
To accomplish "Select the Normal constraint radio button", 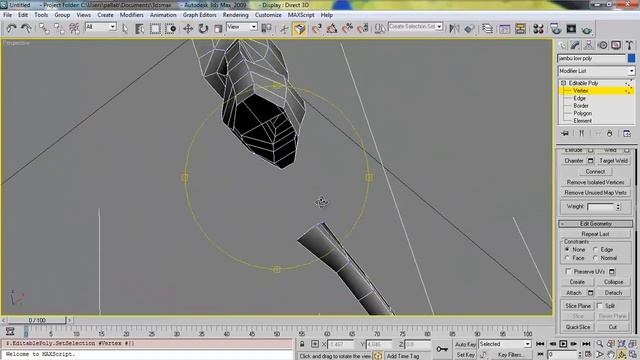I will tap(596, 258).
